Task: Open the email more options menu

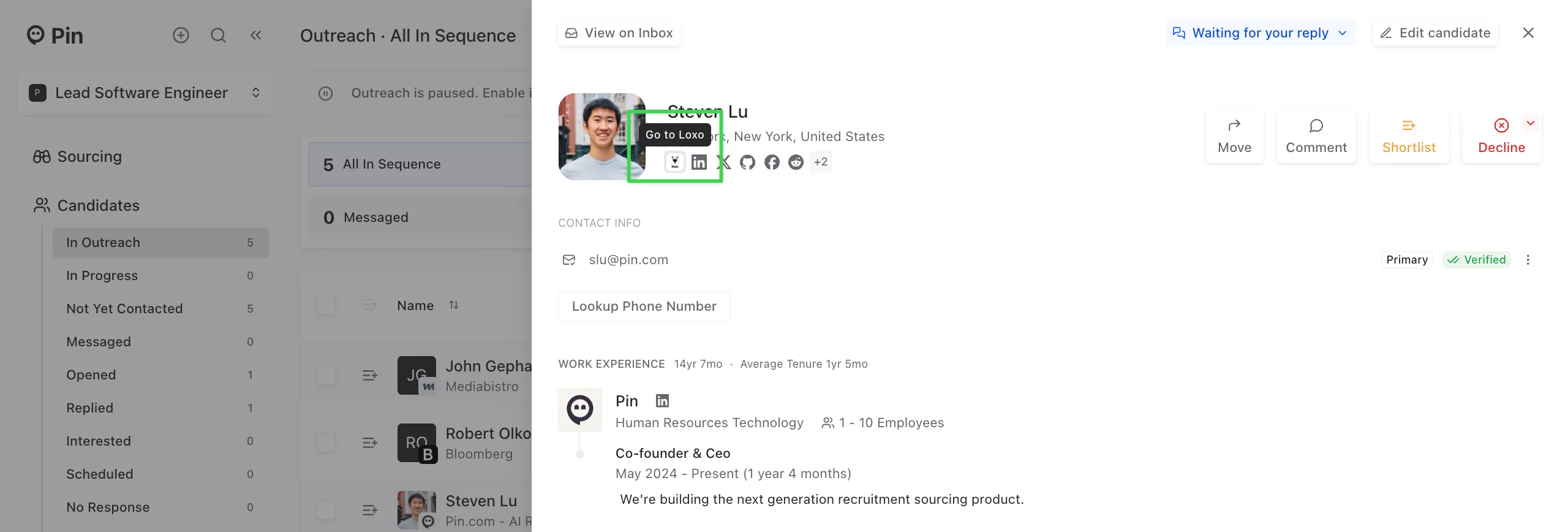Action: 1528,260
